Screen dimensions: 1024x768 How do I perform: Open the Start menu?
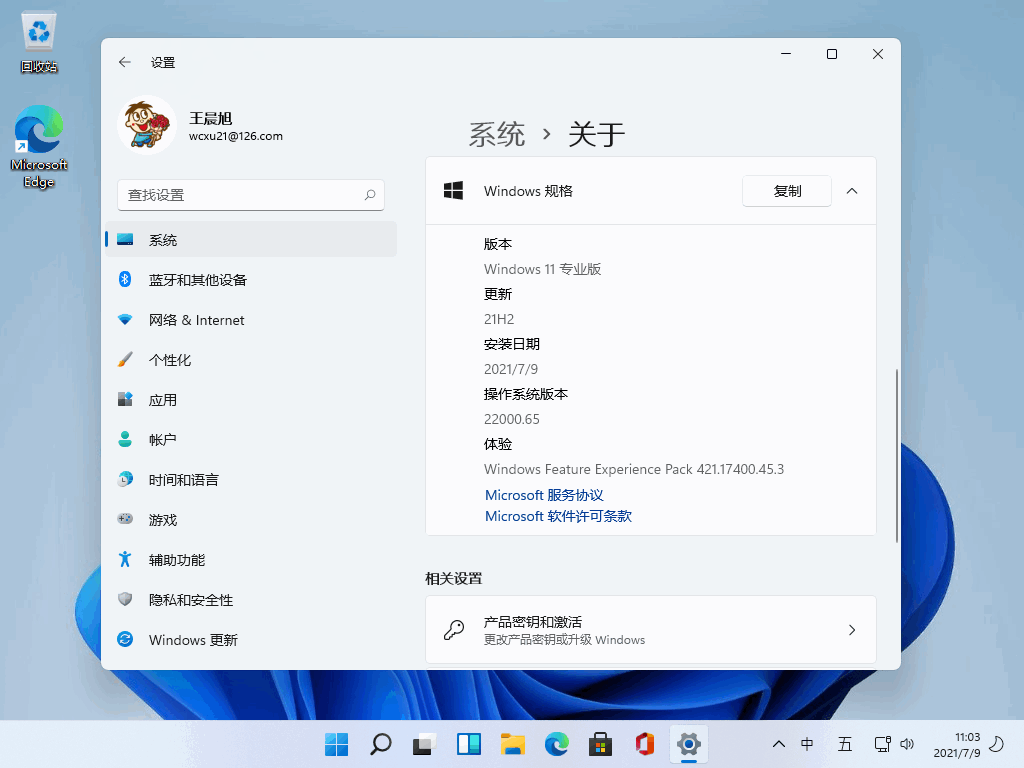pyautogui.click(x=336, y=744)
